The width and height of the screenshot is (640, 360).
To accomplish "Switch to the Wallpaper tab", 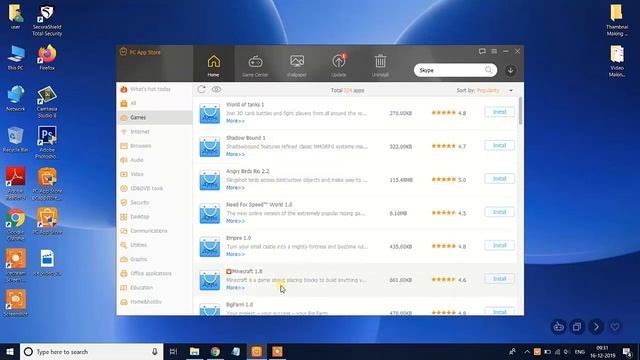I will click(x=297, y=64).
